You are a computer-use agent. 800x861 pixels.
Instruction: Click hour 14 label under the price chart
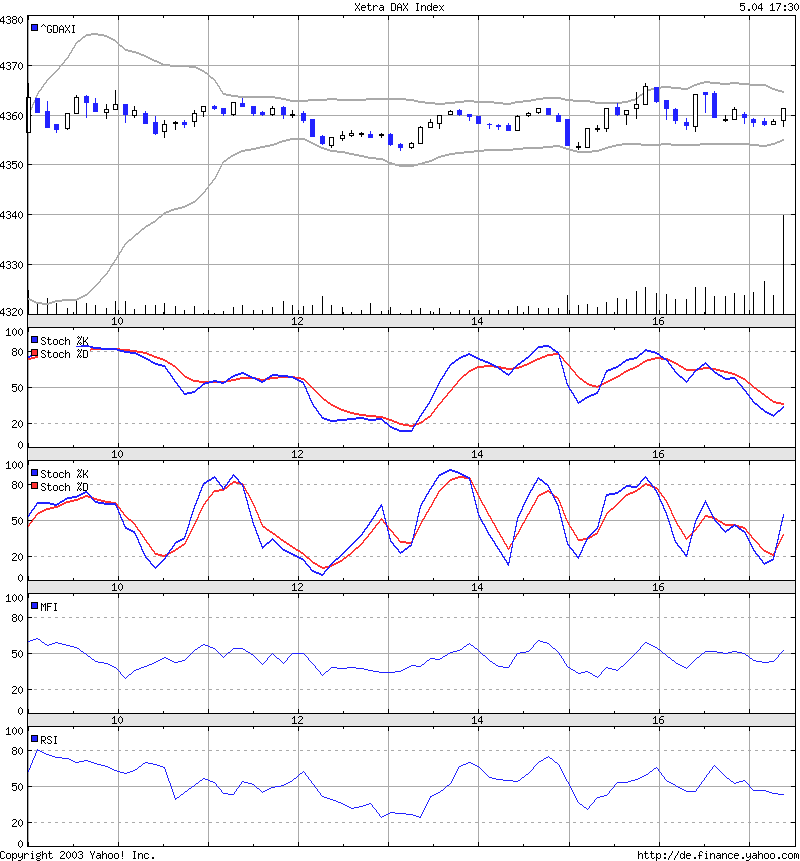click(478, 321)
